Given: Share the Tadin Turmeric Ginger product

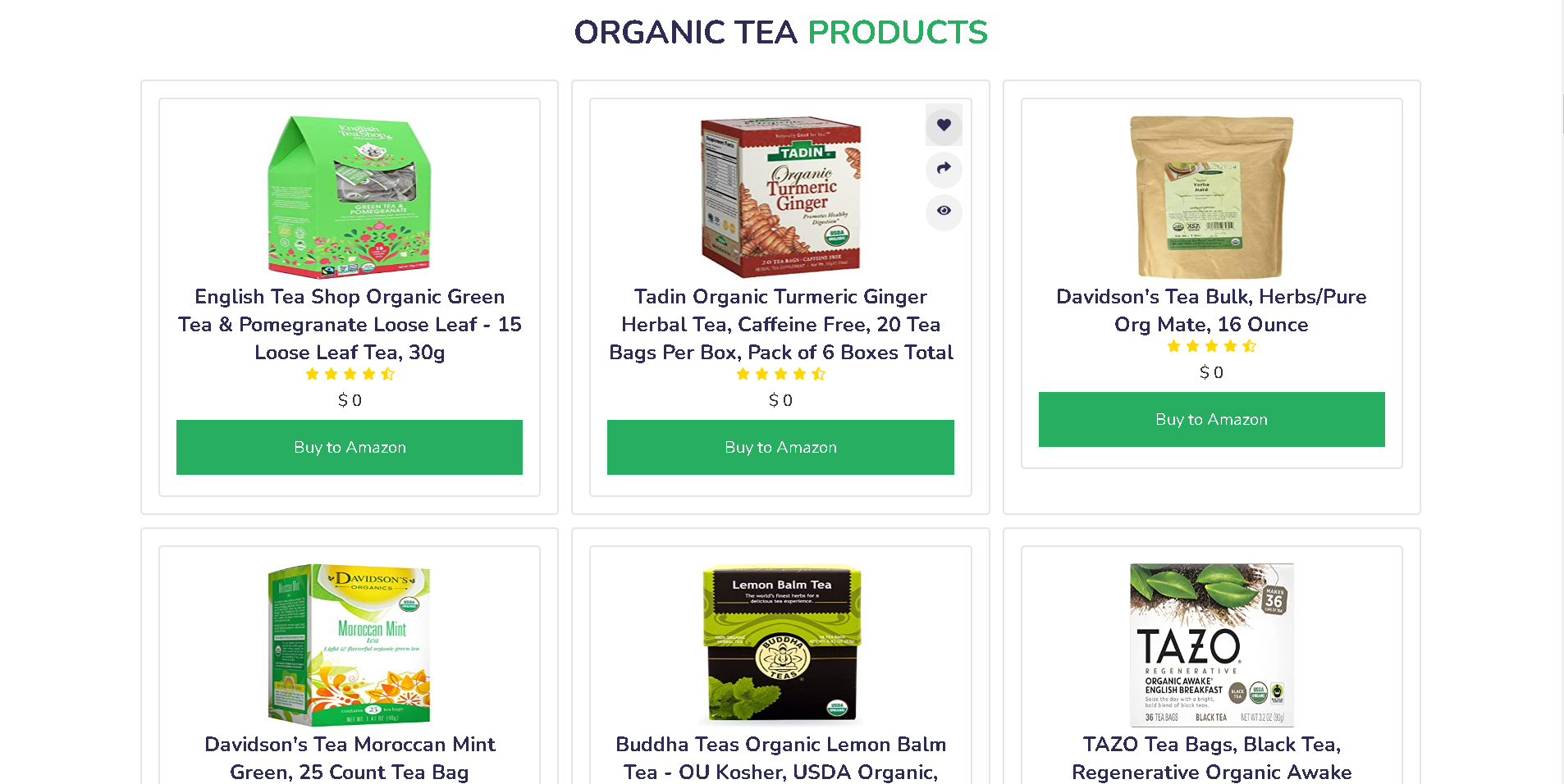Looking at the screenshot, I should (x=944, y=169).
